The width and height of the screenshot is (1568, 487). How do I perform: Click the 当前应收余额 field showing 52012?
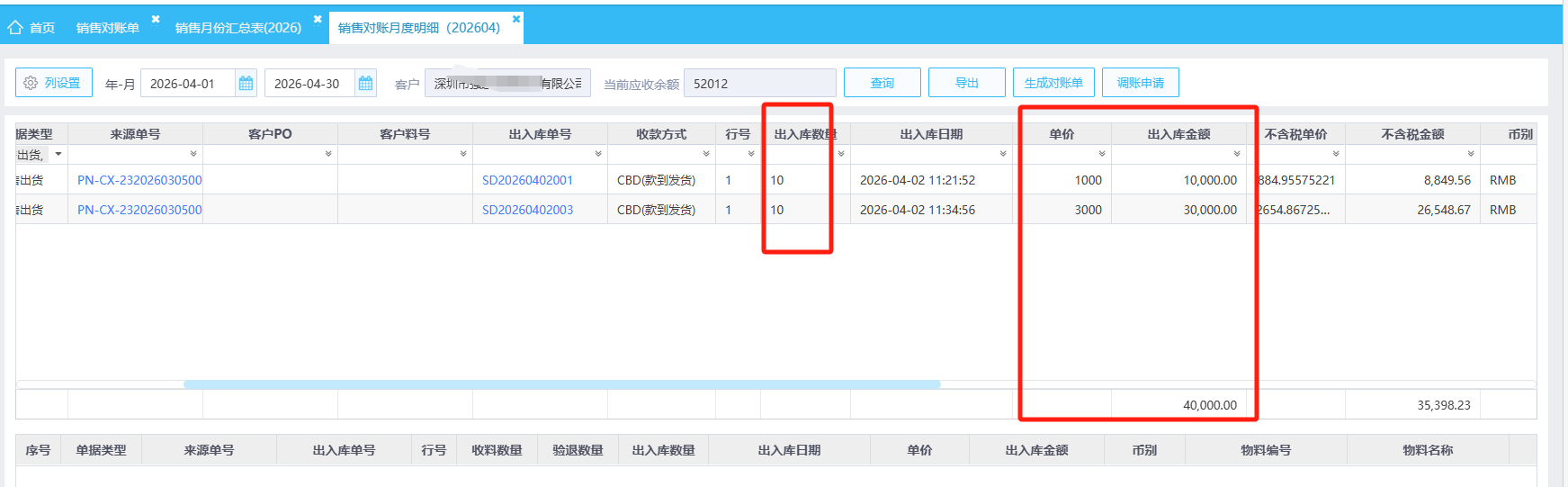[760, 84]
